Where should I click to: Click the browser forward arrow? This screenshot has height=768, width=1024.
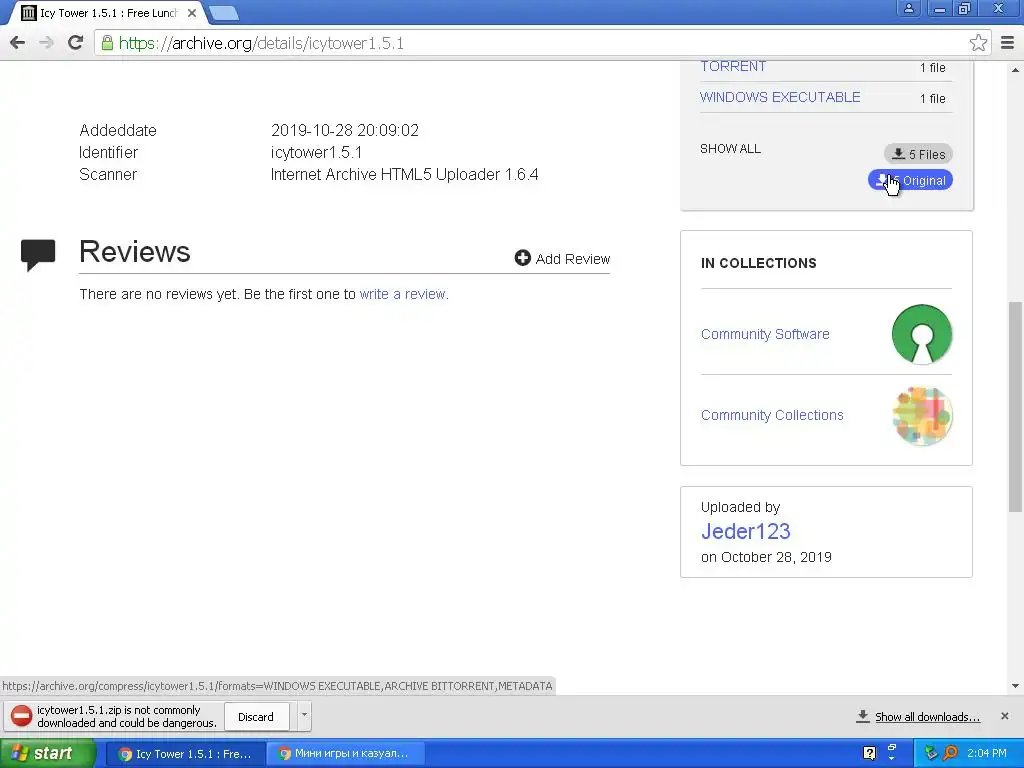click(x=46, y=43)
